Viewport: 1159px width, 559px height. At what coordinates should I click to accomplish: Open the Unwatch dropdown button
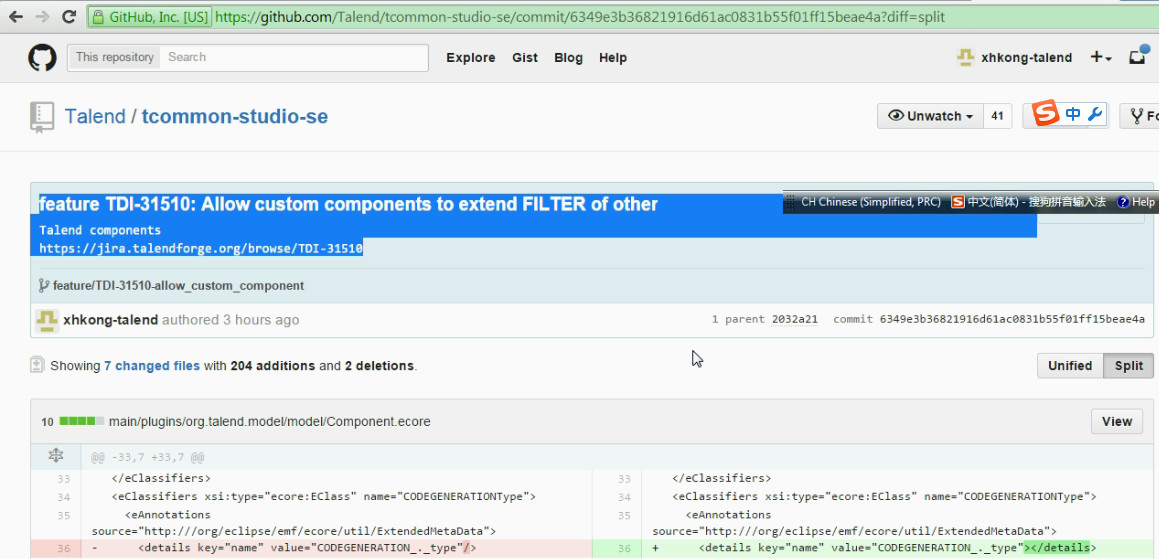coord(931,116)
